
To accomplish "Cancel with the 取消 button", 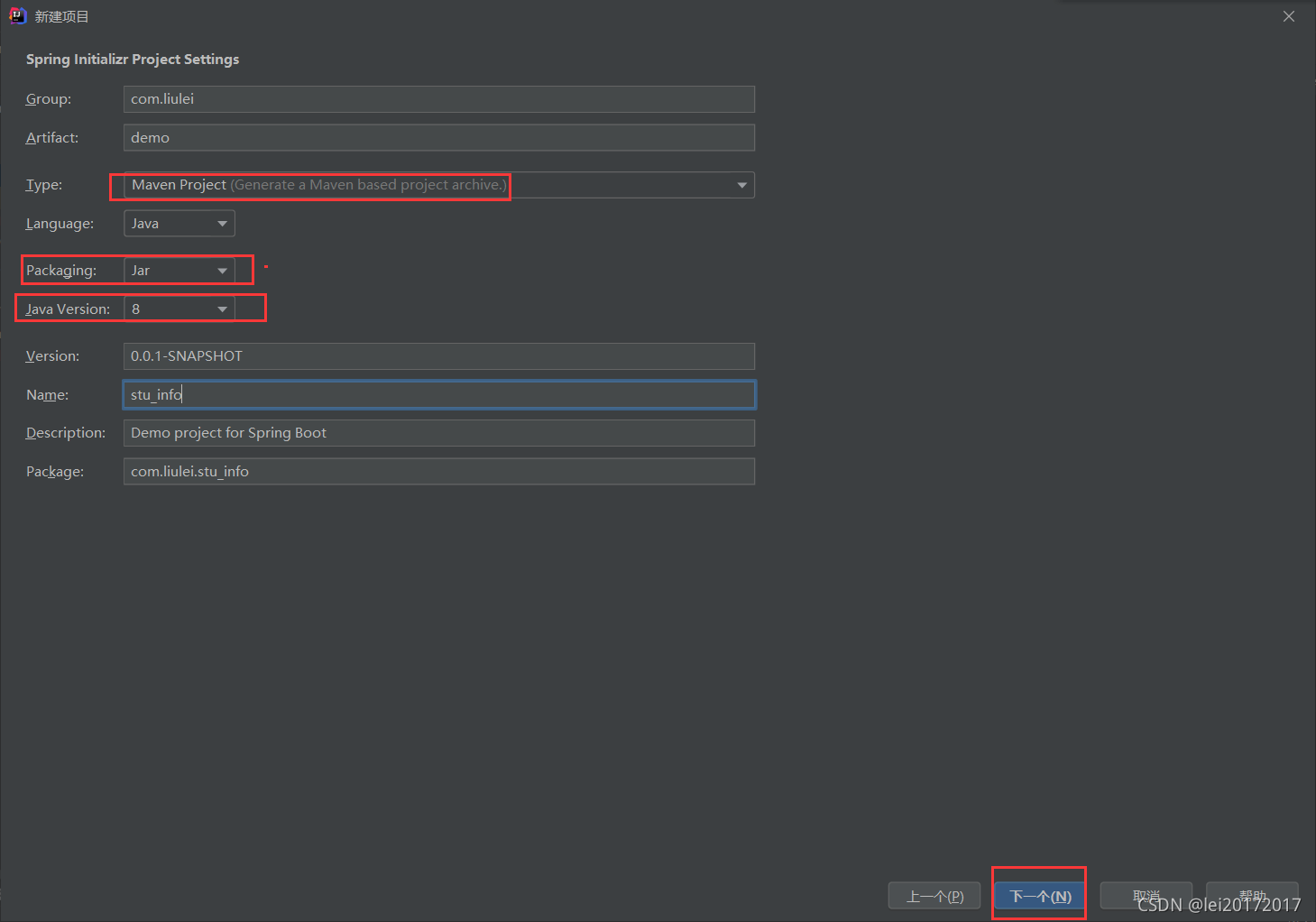I will click(1146, 896).
